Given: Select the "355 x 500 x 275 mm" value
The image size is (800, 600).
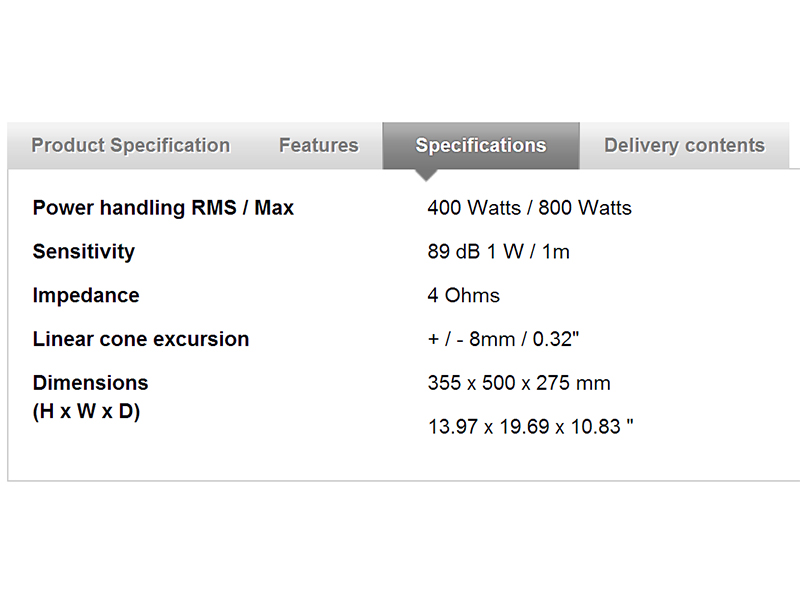Looking at the screenshot, I should (x=518, y=383).
